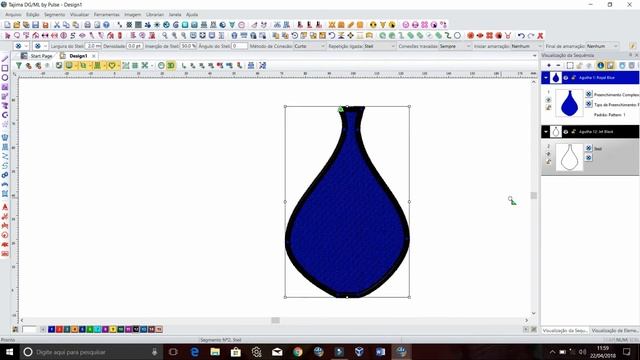Open the Final de amarração Nenhum dropdown

coord(602,46)
